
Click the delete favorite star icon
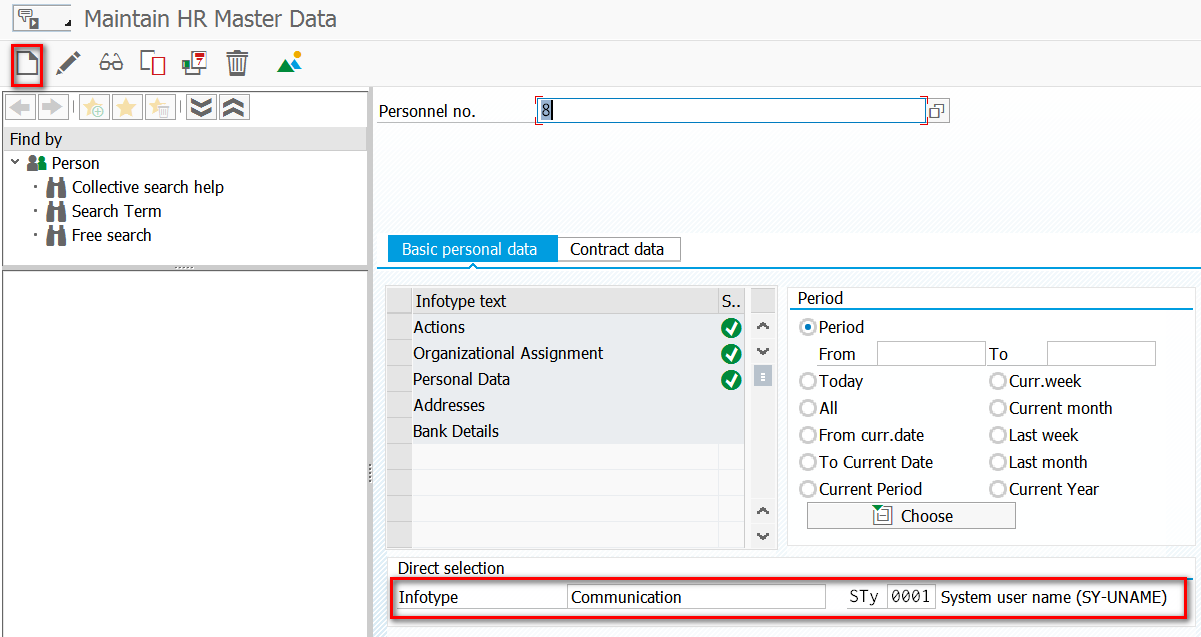point(160,108)
